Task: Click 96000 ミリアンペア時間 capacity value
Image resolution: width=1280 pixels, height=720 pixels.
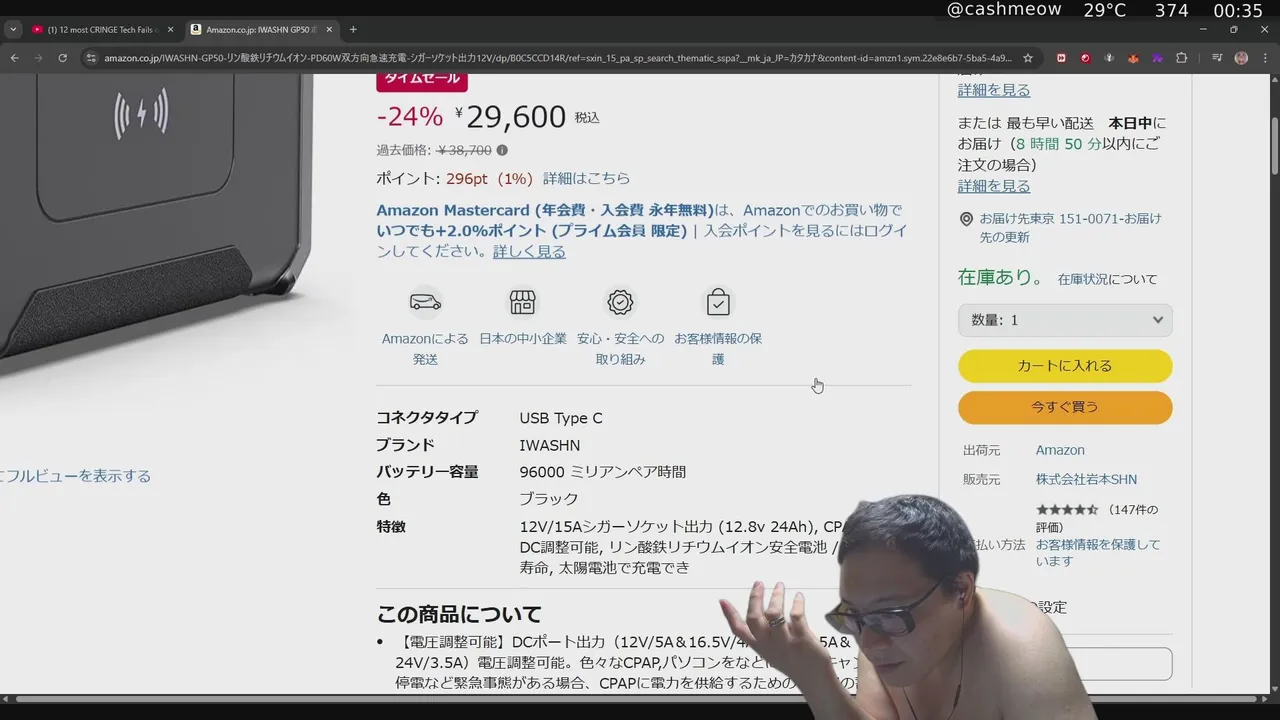Action: coord(603,472)
